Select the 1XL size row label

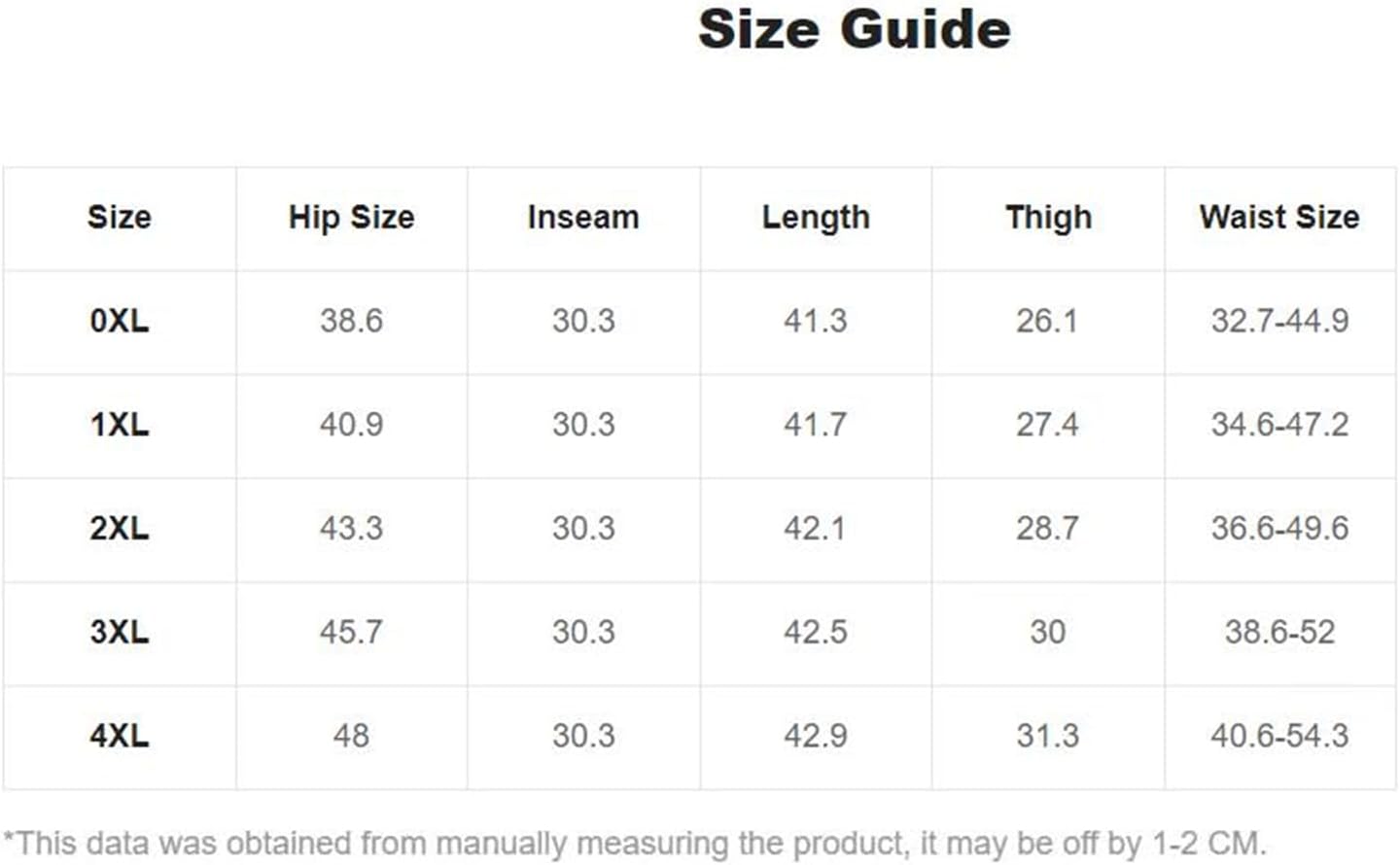click(x=120, y=425)
